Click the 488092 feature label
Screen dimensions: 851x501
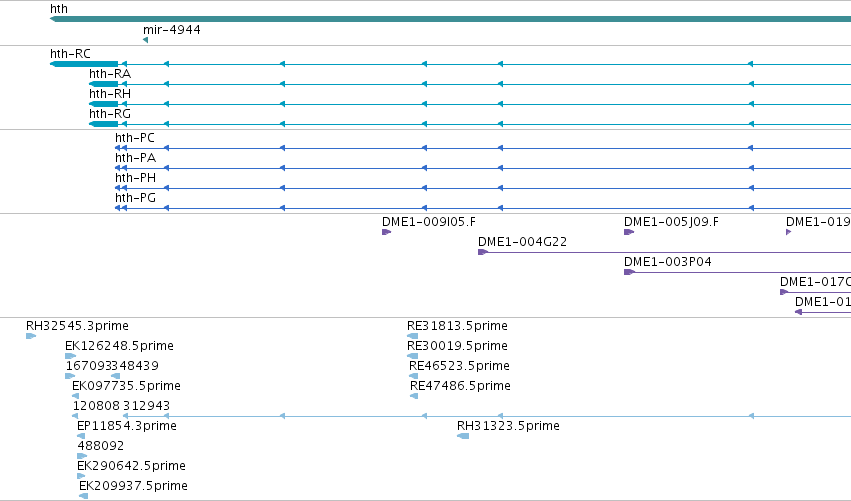100,446
